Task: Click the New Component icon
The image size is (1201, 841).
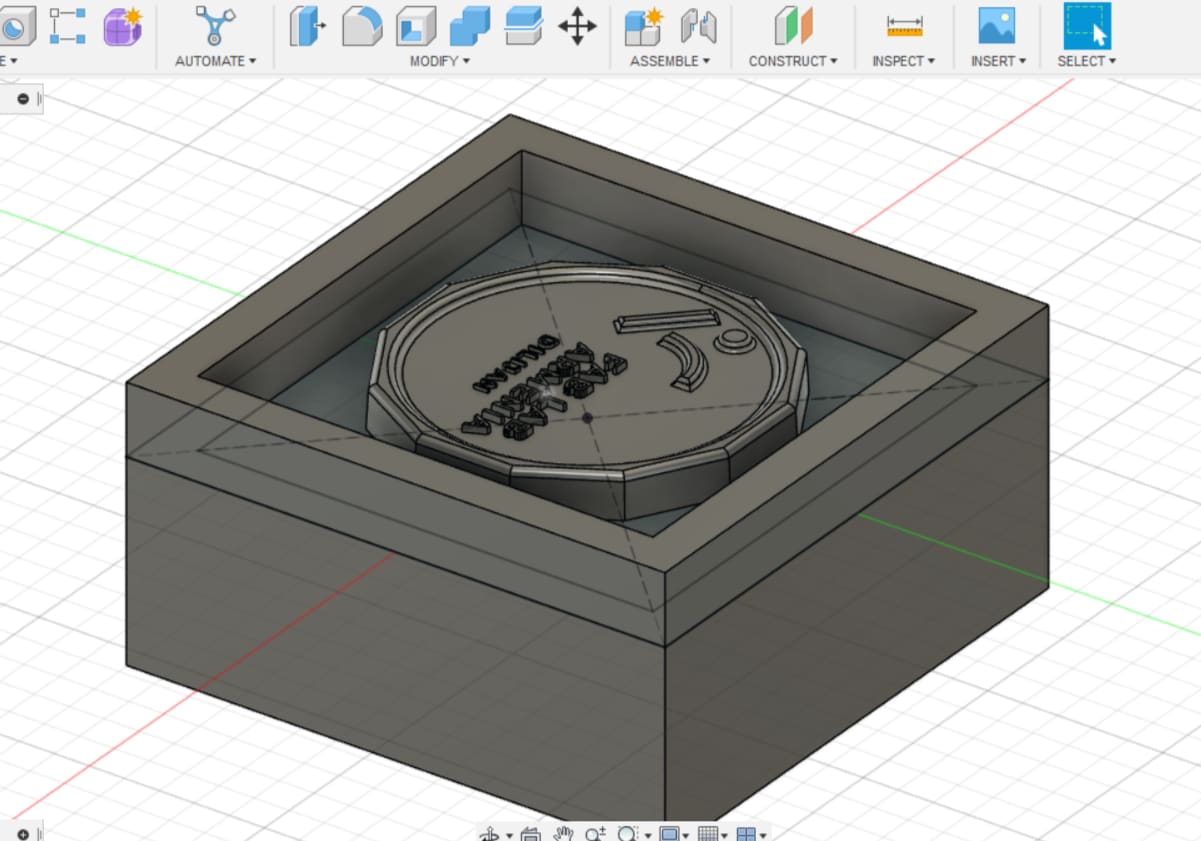Action: 644,25
